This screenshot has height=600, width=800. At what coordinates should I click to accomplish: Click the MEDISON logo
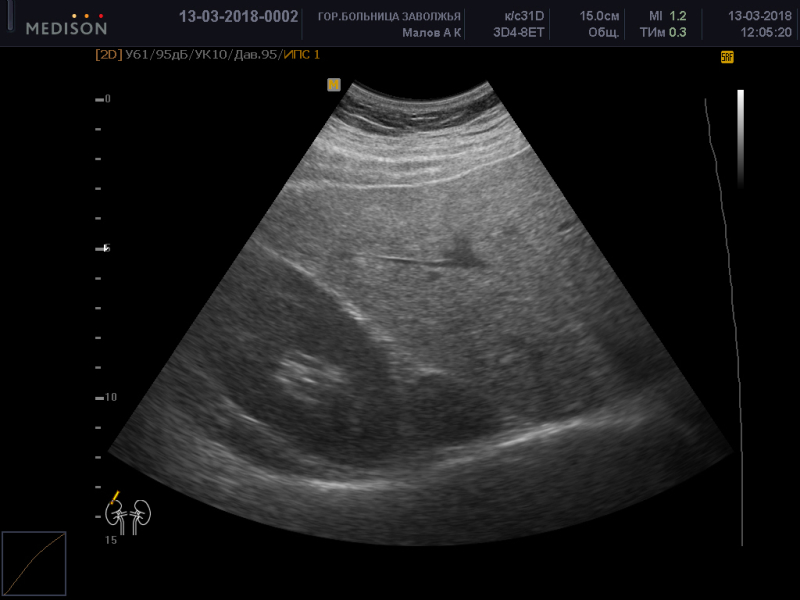pyautogui.click(x=66, y=26)
